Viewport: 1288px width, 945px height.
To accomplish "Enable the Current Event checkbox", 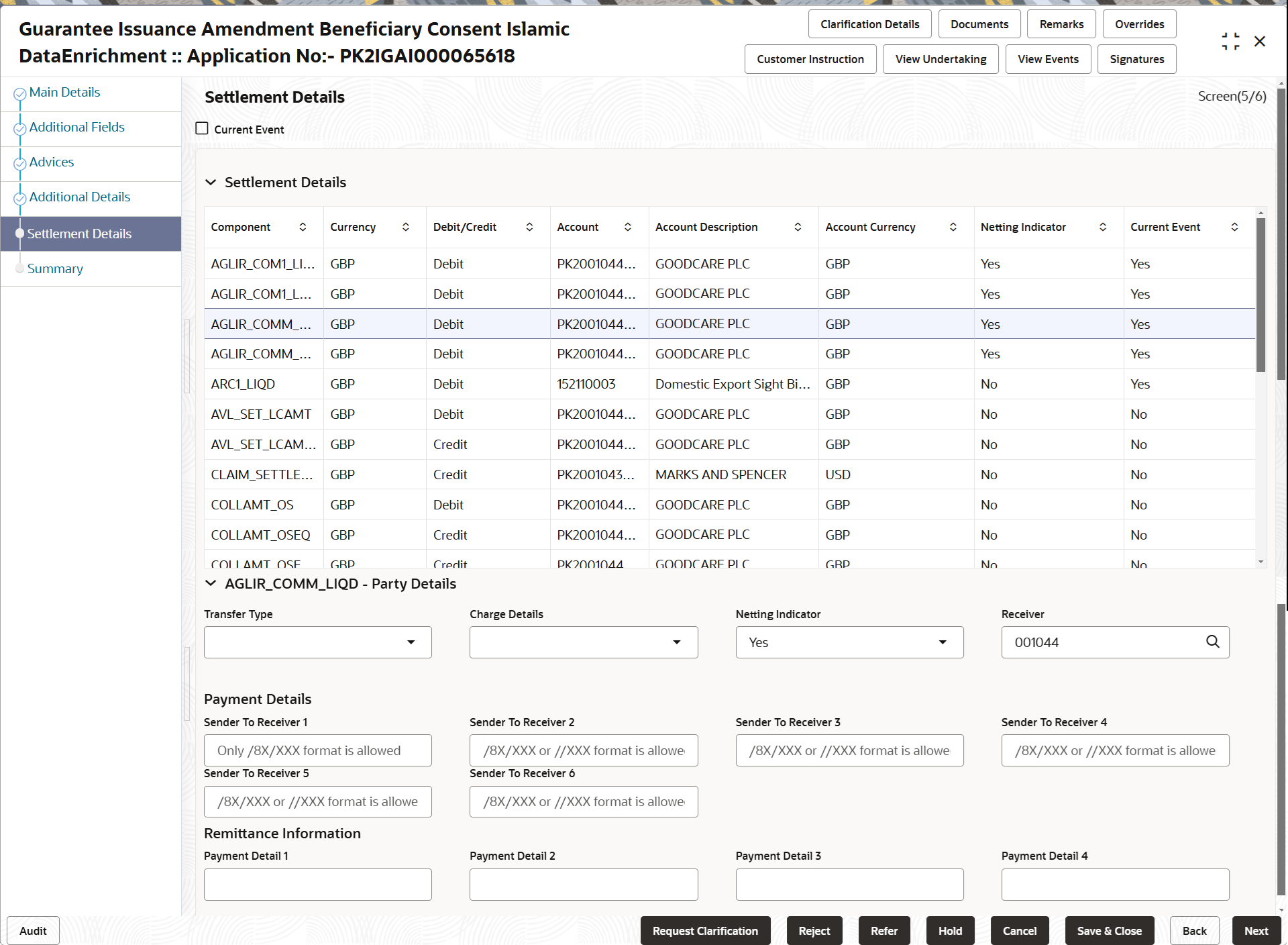I will tap(202, 129).
